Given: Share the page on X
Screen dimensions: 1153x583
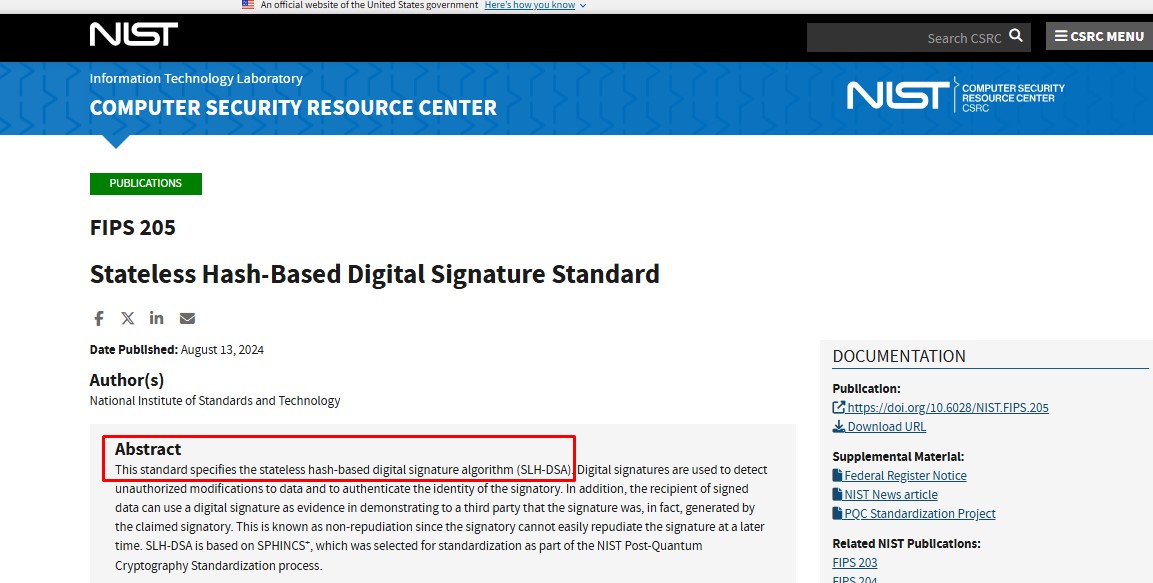Looking at the screenshot, I should pyautogui.click(x=128, y=318).
